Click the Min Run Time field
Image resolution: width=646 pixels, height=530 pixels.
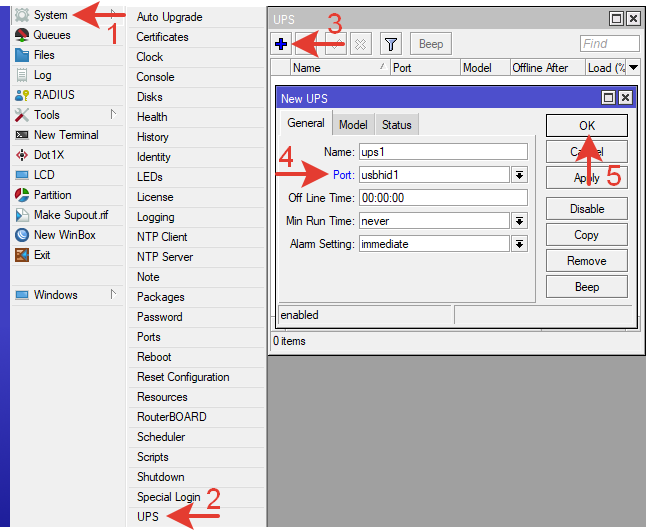pos(435,221)
